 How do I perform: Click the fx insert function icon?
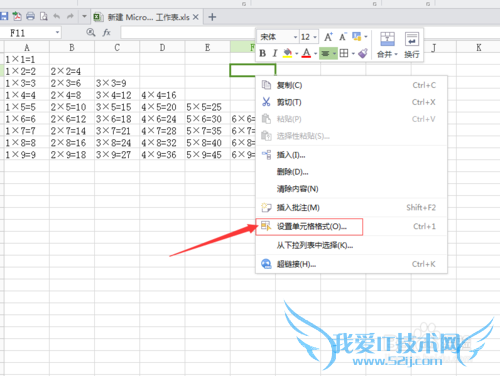click(x=107, y=32)
